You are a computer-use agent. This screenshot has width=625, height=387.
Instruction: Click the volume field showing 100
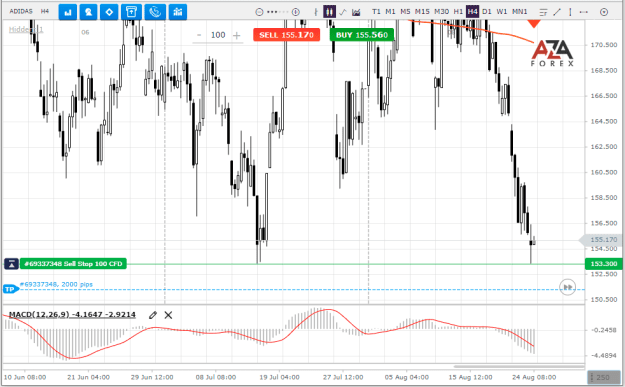pyautogui.click(x=218, y=35)
